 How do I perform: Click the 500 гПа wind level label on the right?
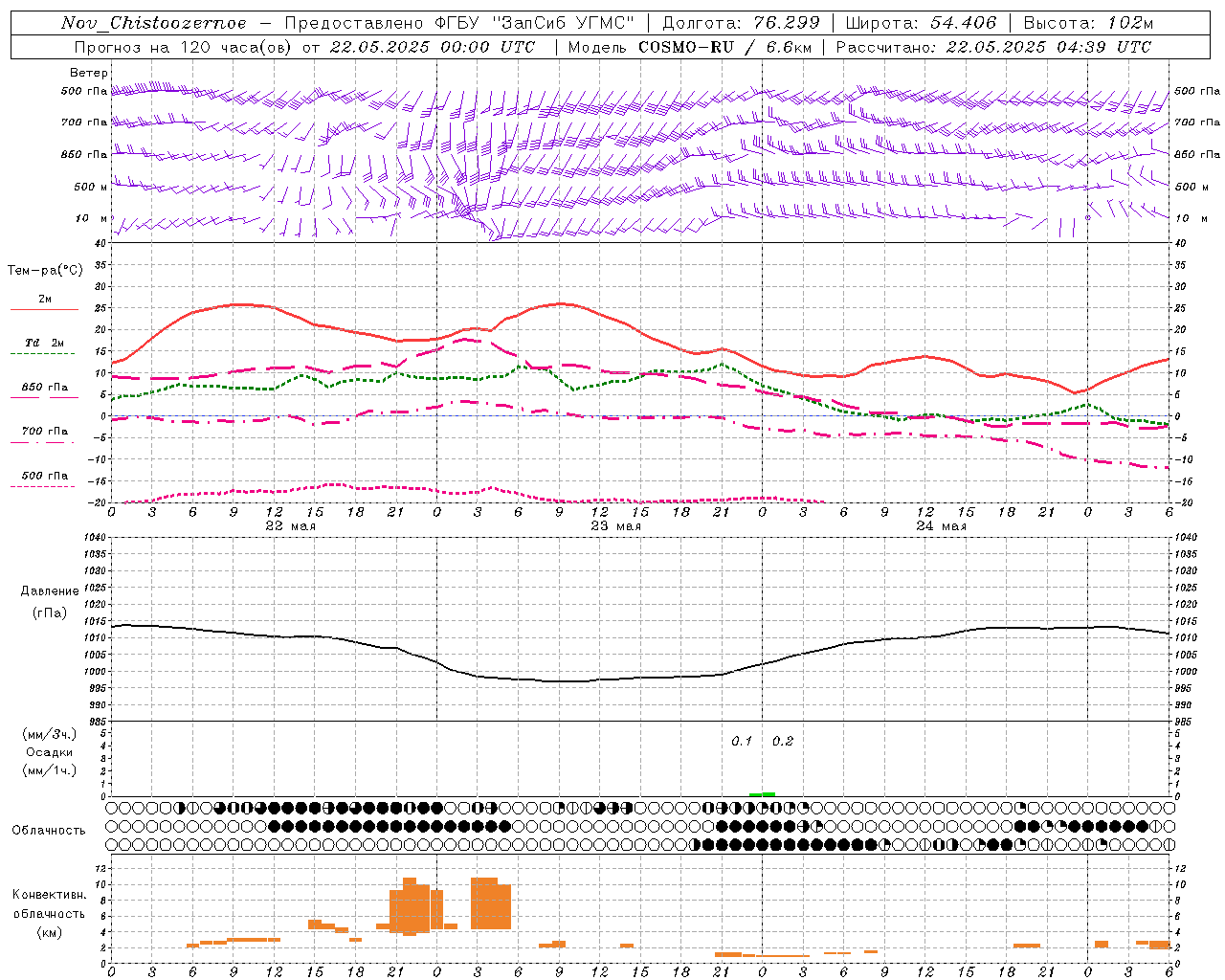[x=1197, y=91]
